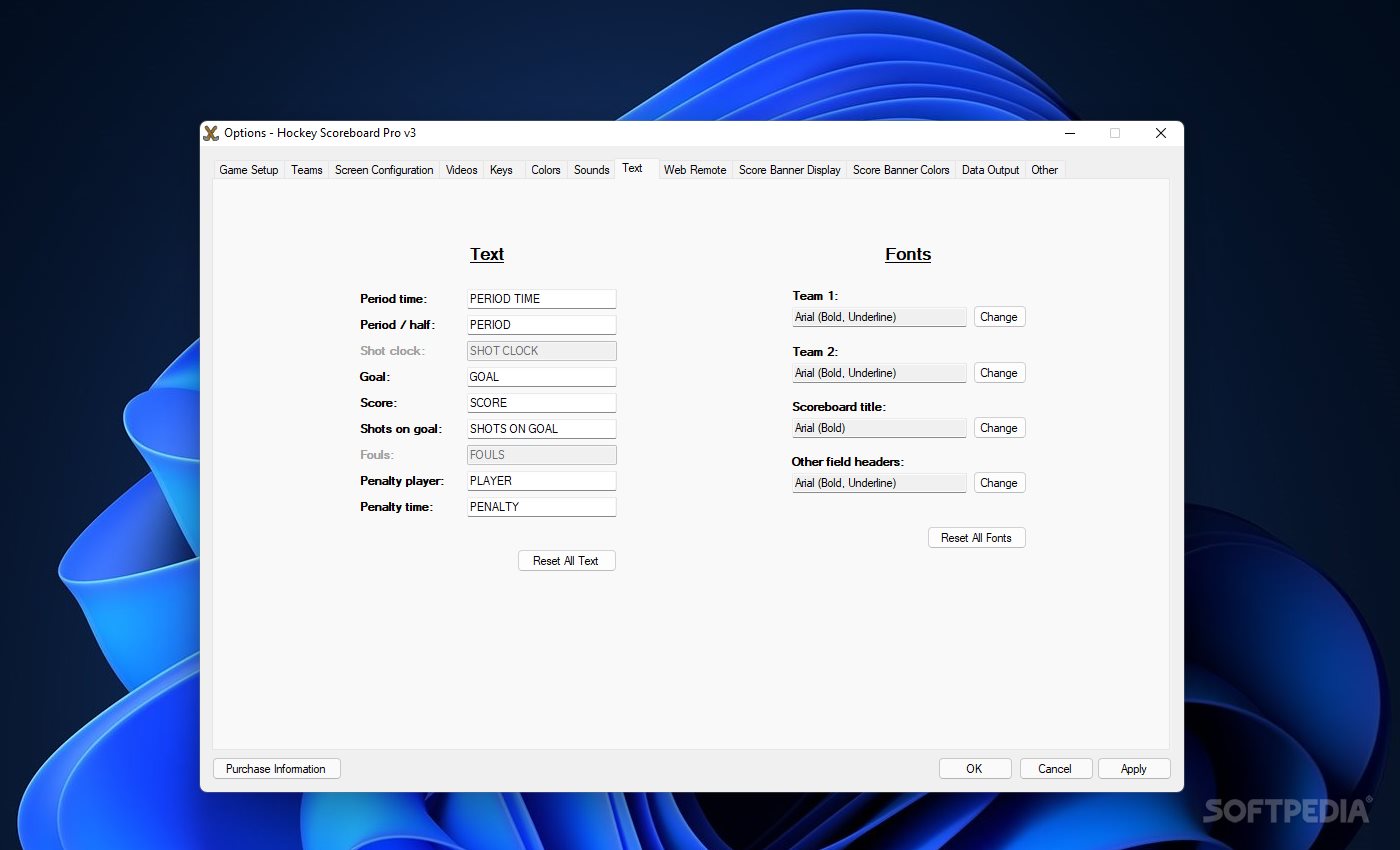The width and height of the screenshot is (1400, 850).
Task: Open the Web Remote tab
Action: [x=695, y=170]
